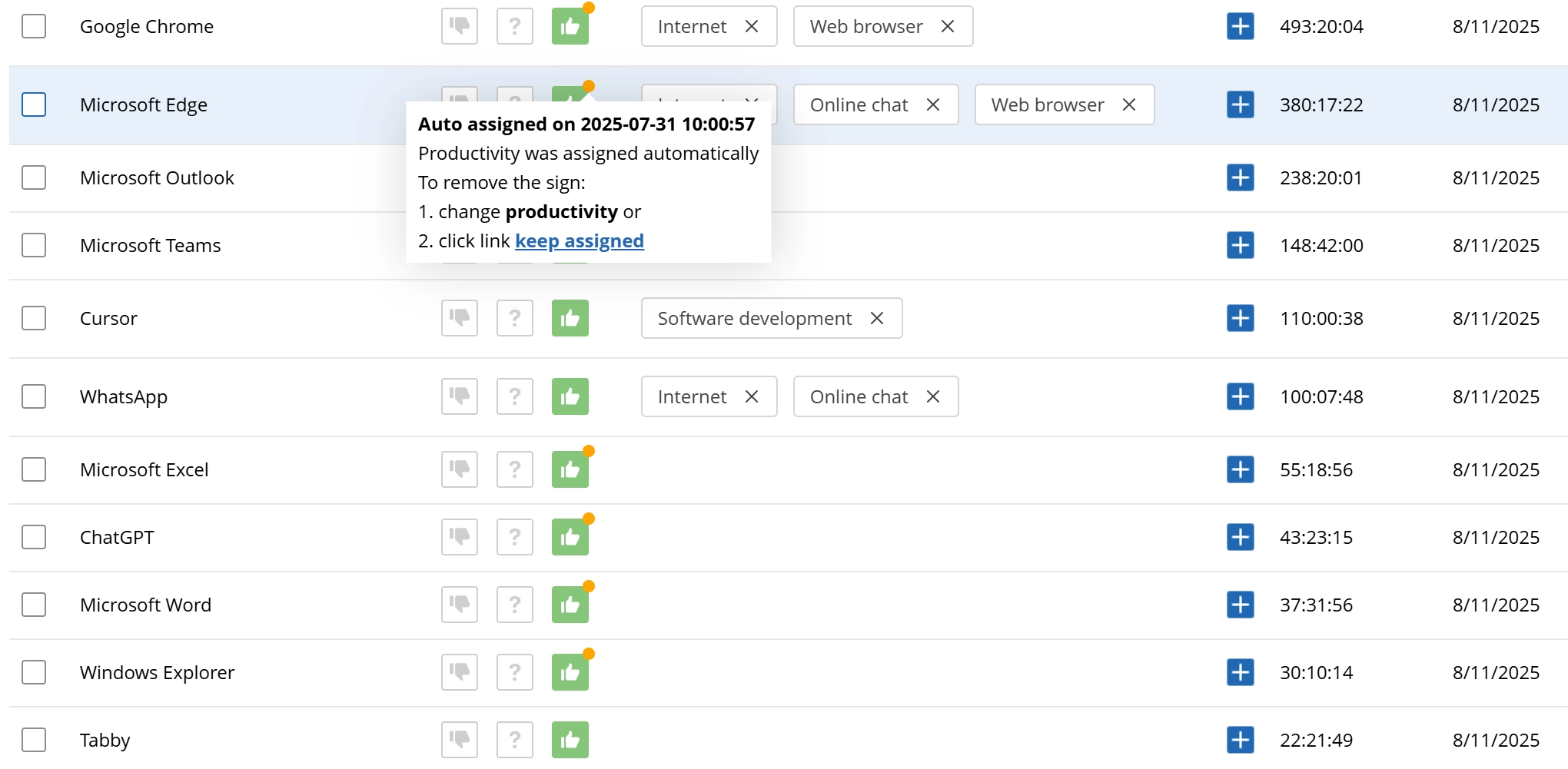Click the keep assigned link

(x=580, y=241)
